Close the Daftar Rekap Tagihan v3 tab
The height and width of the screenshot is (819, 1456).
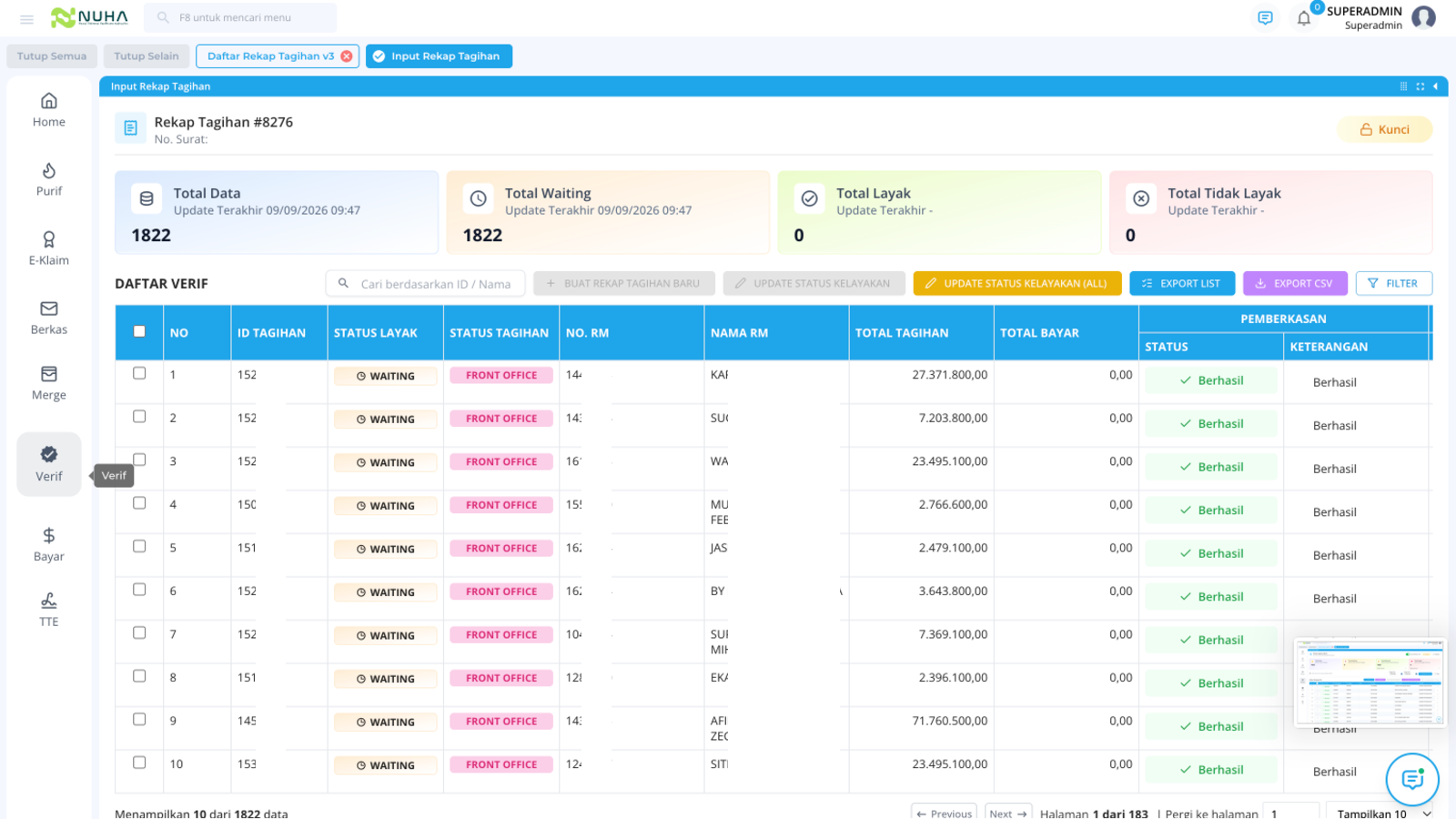coord(347,56)
